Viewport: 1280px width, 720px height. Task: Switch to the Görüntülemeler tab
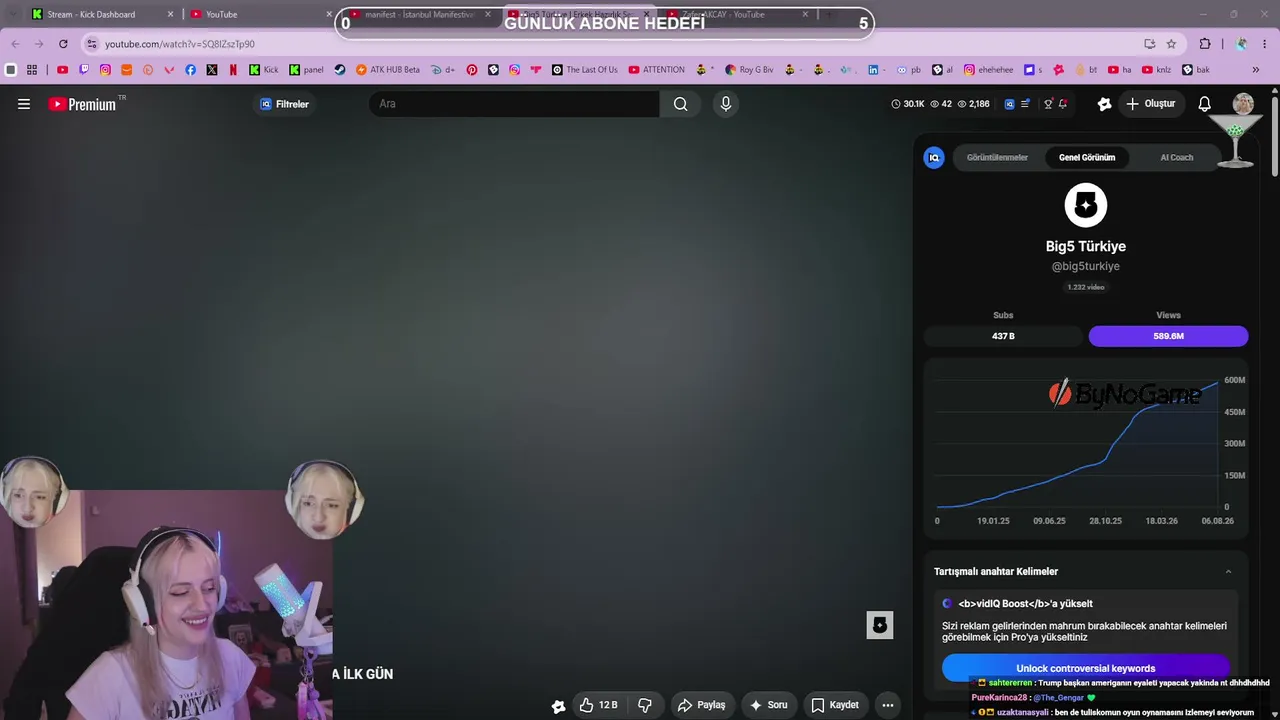pyautogui.click(x=997, y=158)
